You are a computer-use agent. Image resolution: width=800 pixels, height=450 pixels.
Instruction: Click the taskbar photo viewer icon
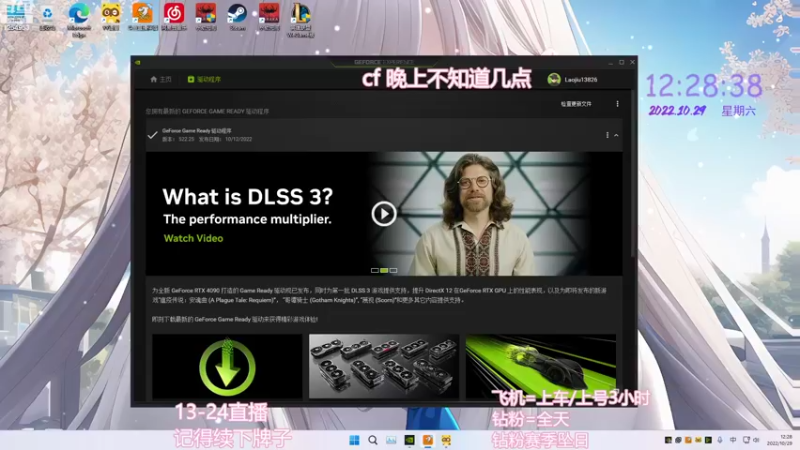(391, 440)
